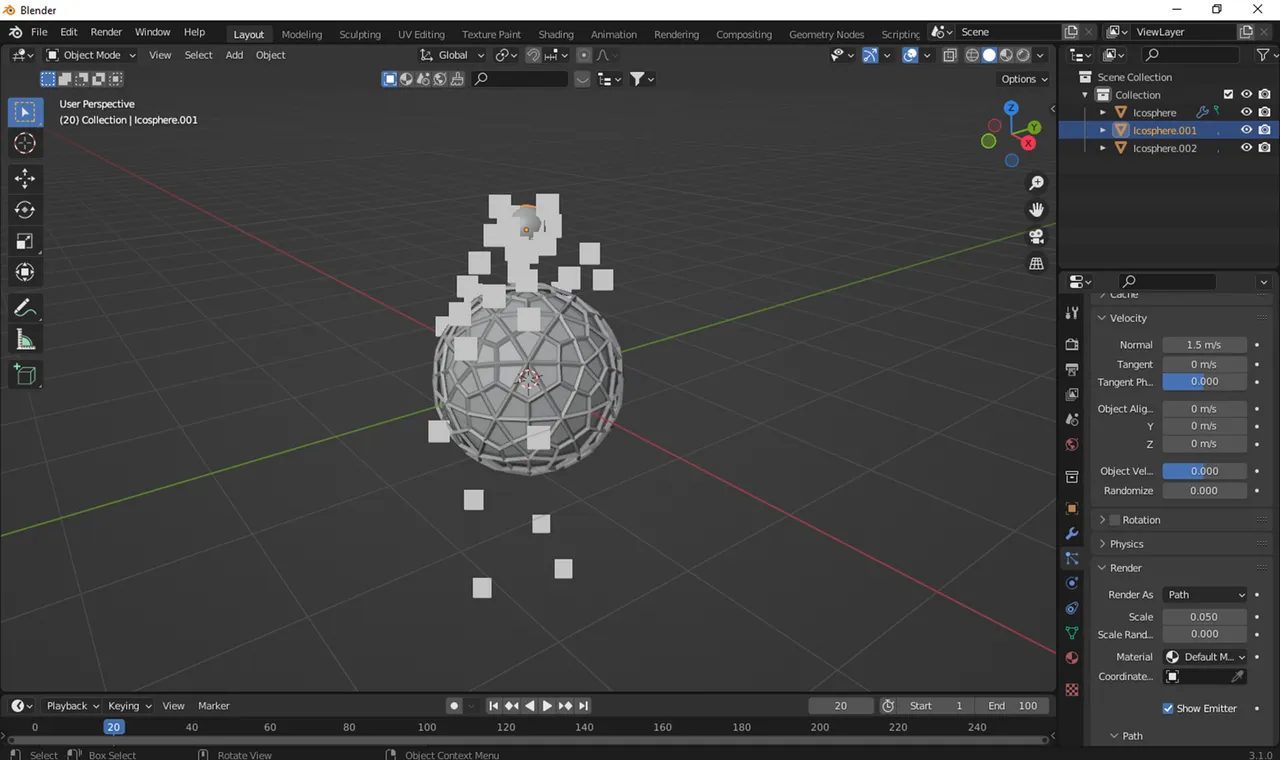
Task: Jump to the end frame
Action: click(583, 705)
